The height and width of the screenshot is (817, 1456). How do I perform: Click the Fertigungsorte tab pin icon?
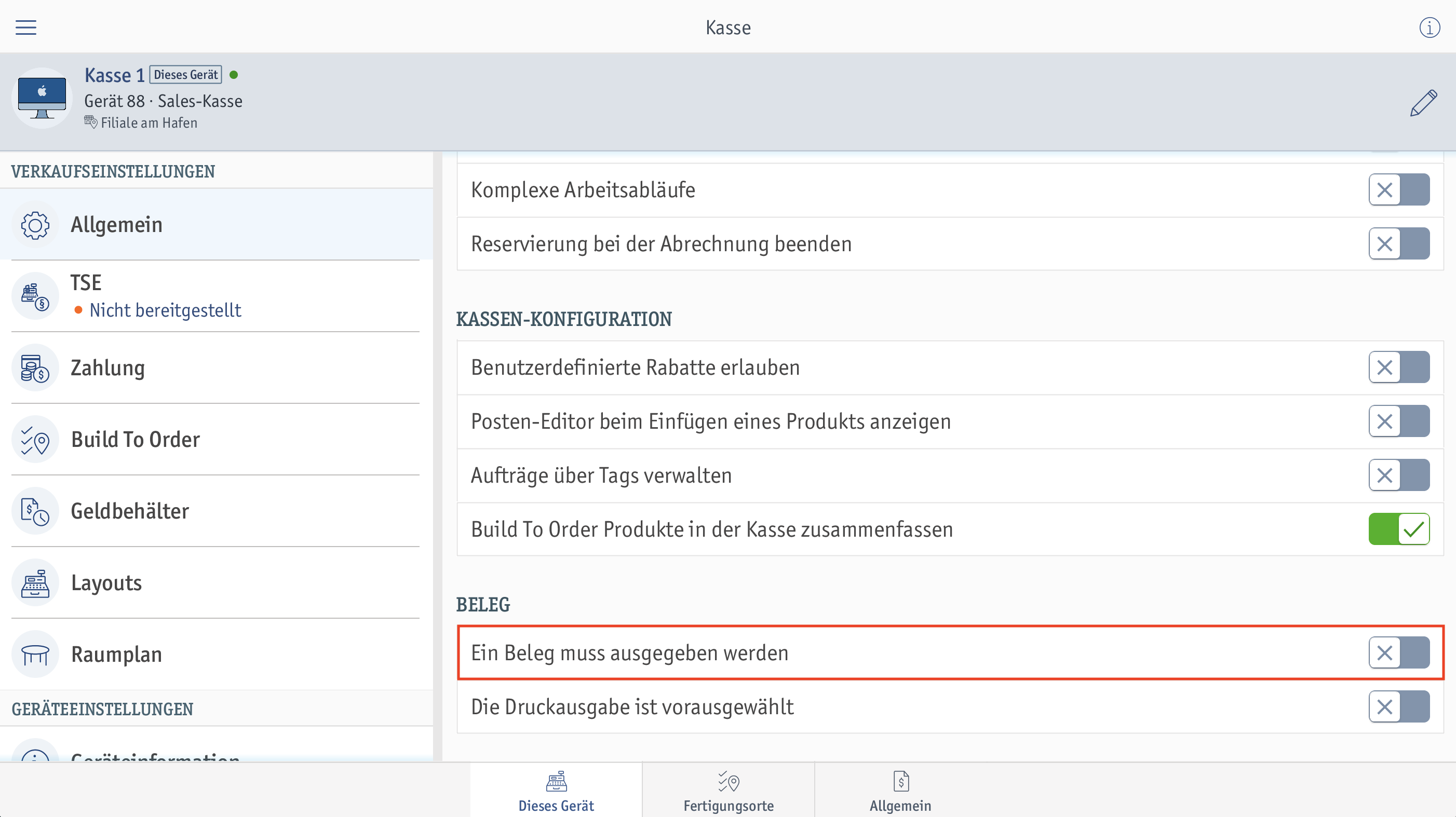pos(729,781)
